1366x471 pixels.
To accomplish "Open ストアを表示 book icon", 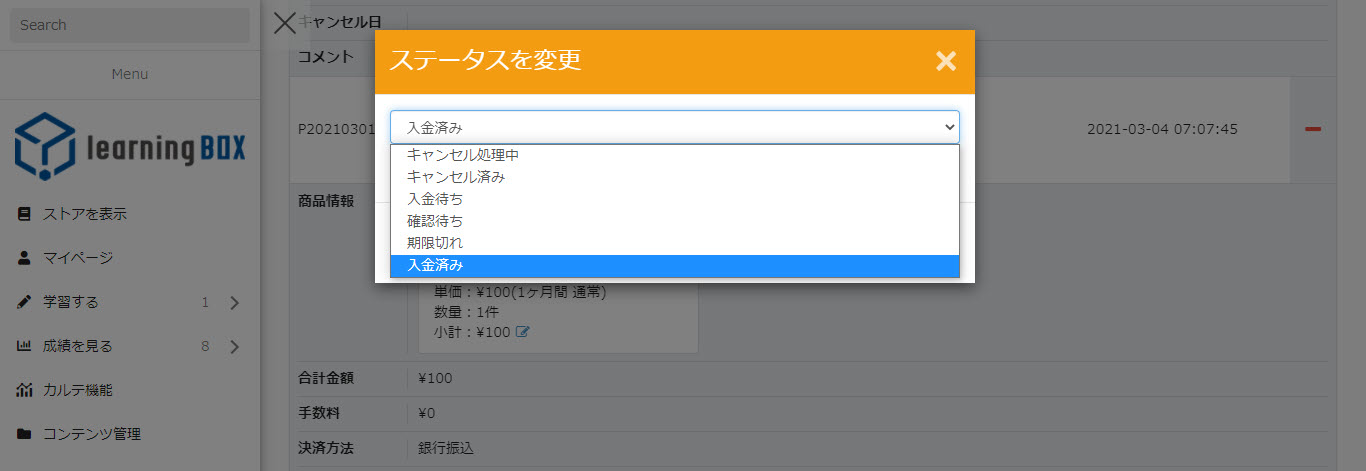I will (24, 214).
